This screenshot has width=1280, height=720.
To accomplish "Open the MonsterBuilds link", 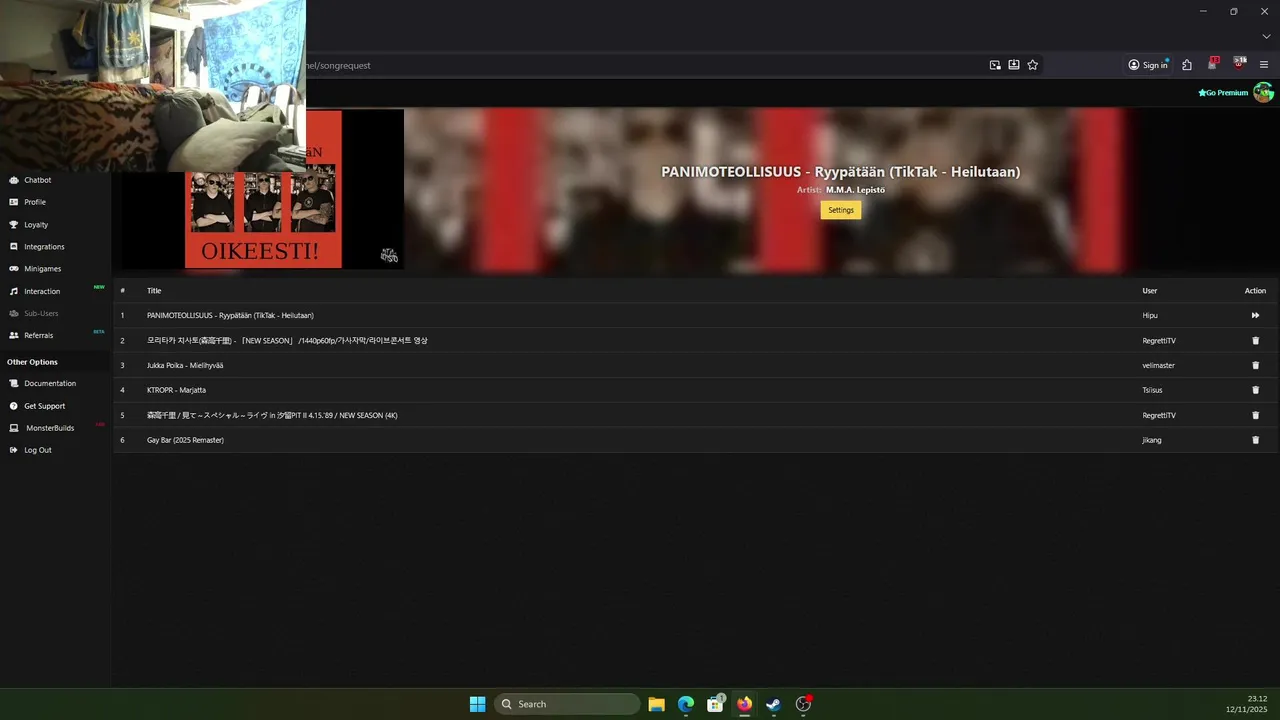I will tap(50, 428).
